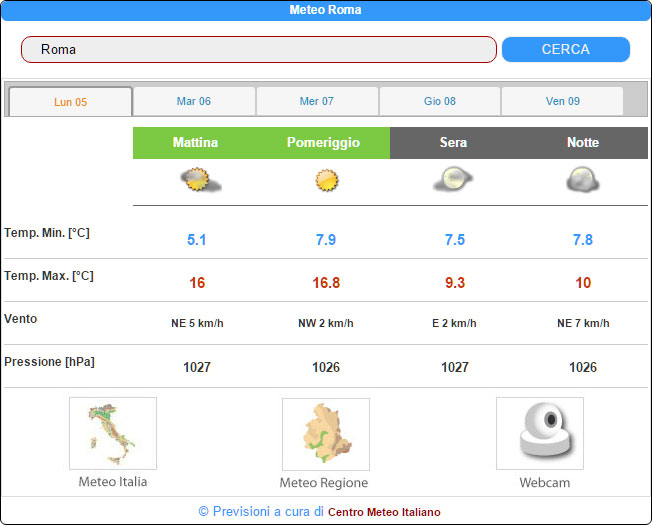Screen dimensions: 652x526
Task: Follow the Centro Meteo Italiano link
Action: click(384, 512)
